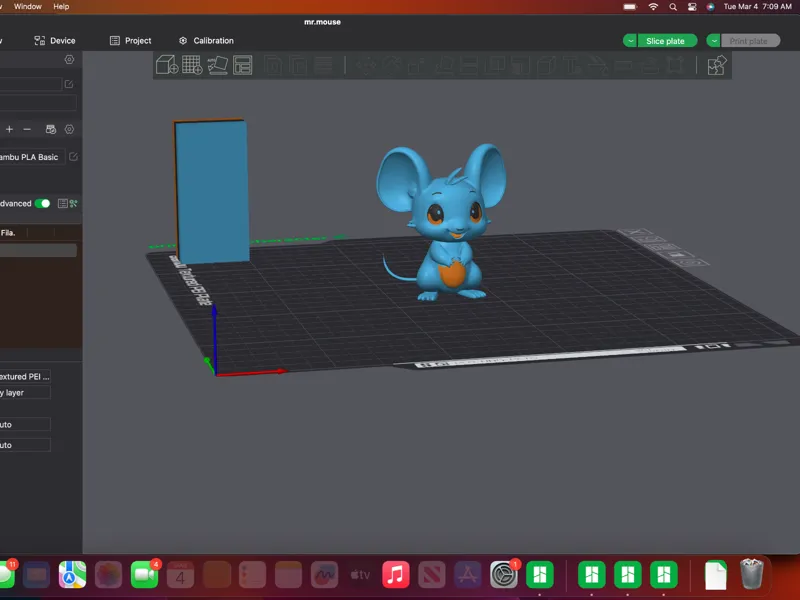Open compare presets list icon
This screenshot has width=800, height=600.
coord(62,204)
